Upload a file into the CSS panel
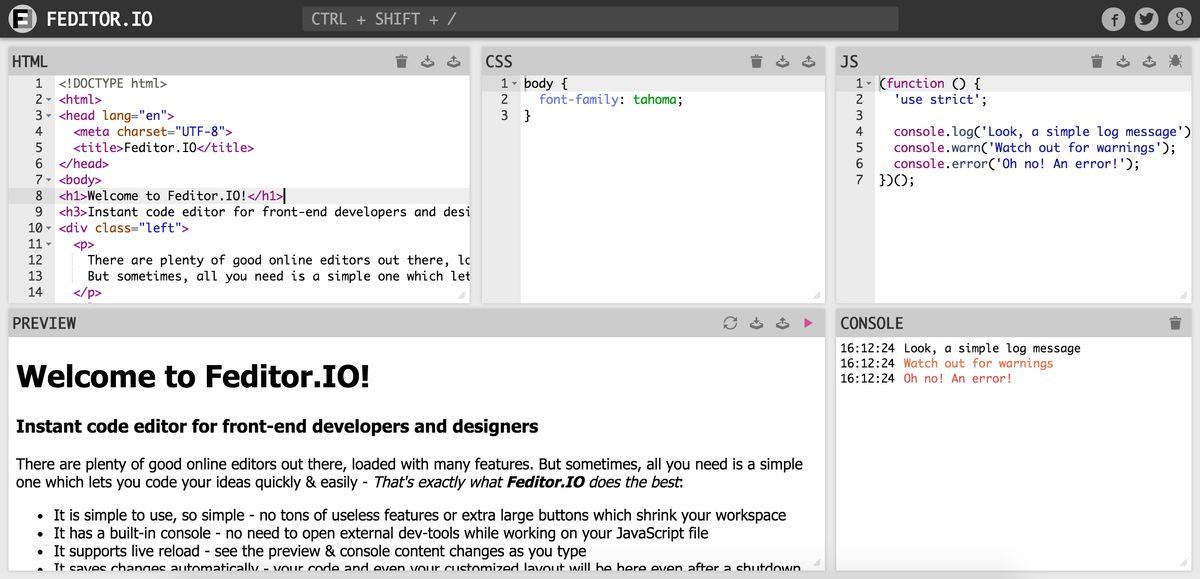The height and width of the screenshot is (579, 1200). point(809,62)
